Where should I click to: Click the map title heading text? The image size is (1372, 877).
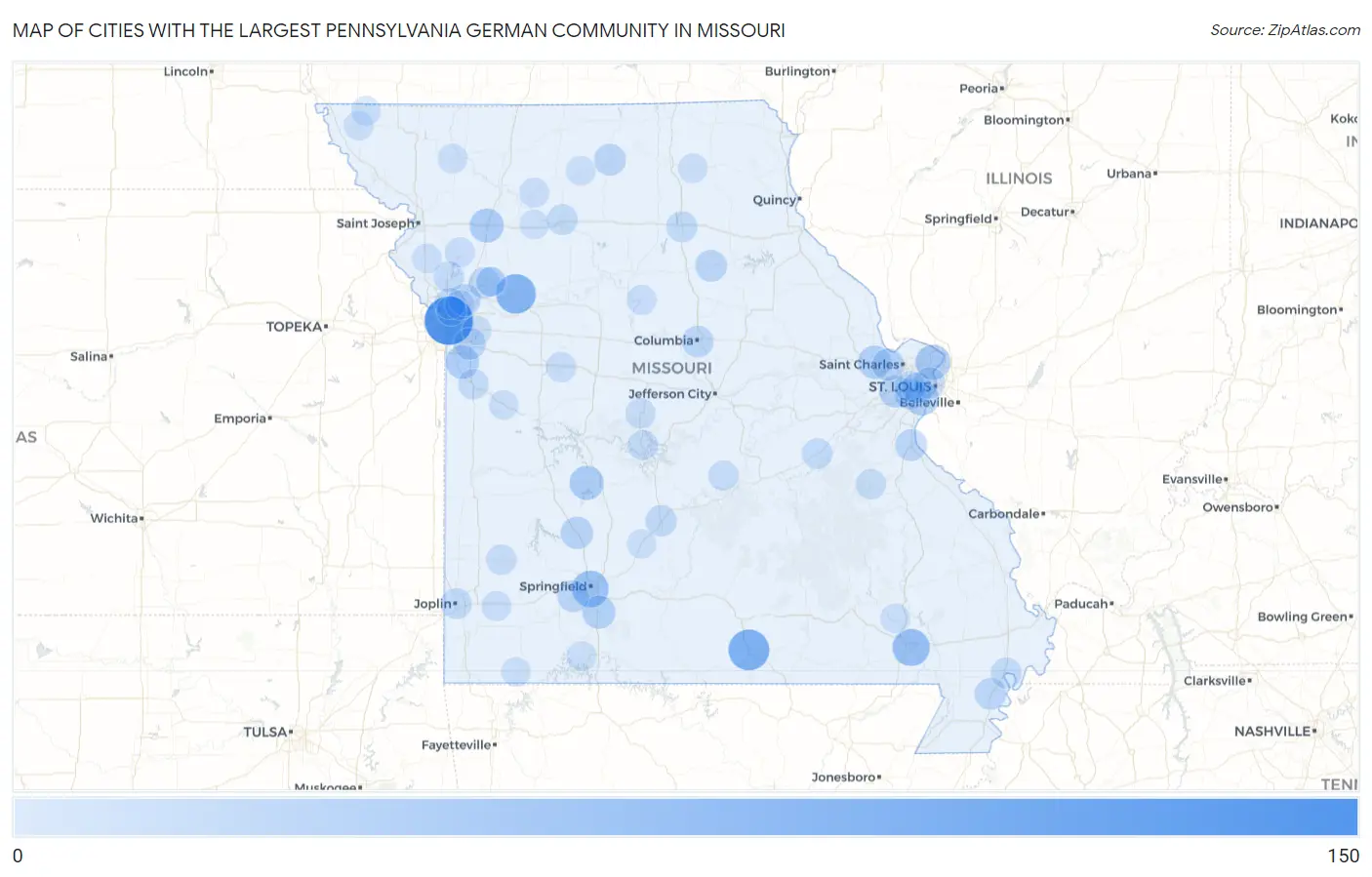tap(399, 30)
